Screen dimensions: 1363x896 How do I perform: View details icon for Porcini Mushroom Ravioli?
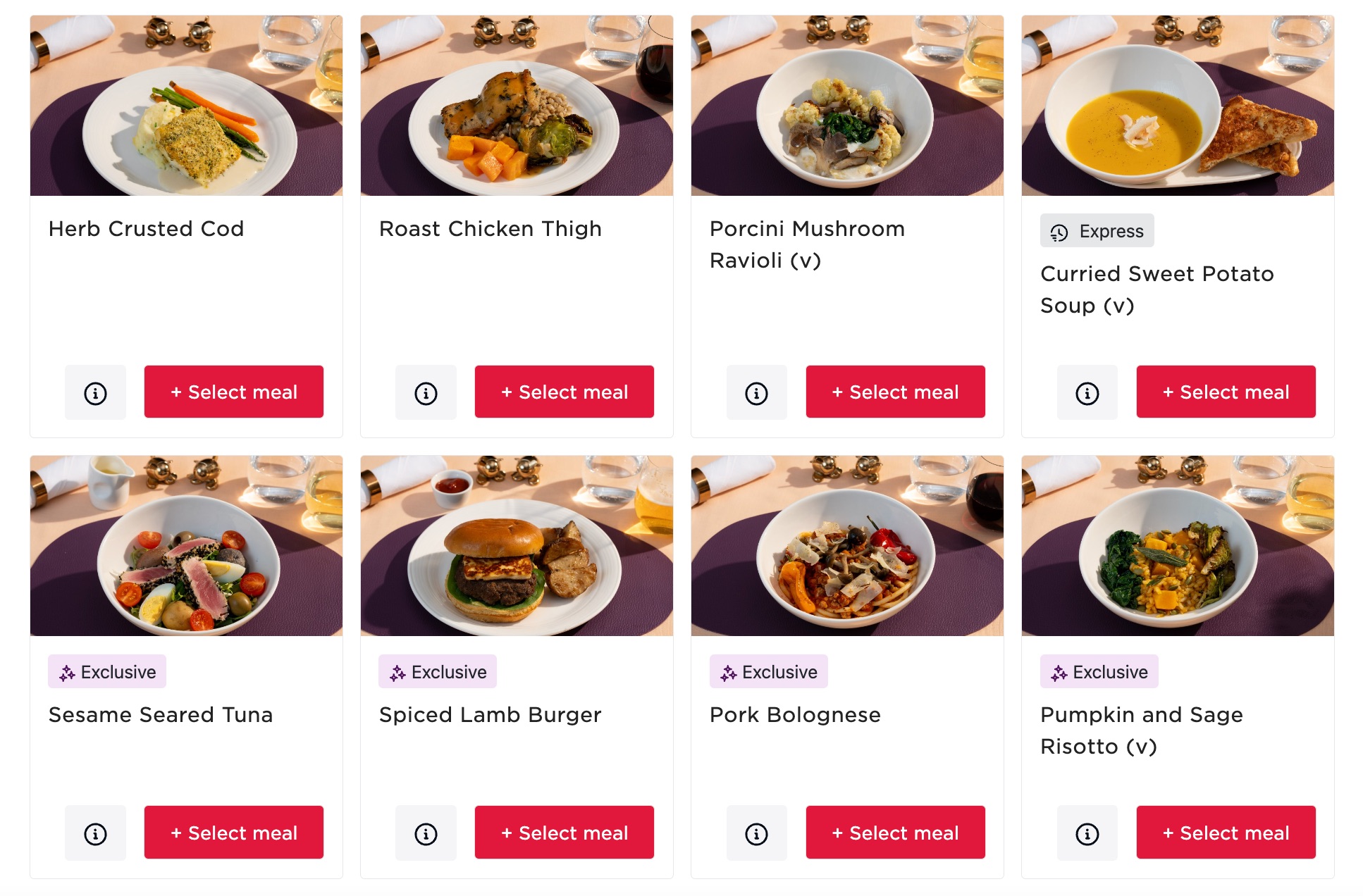point(756,392)
